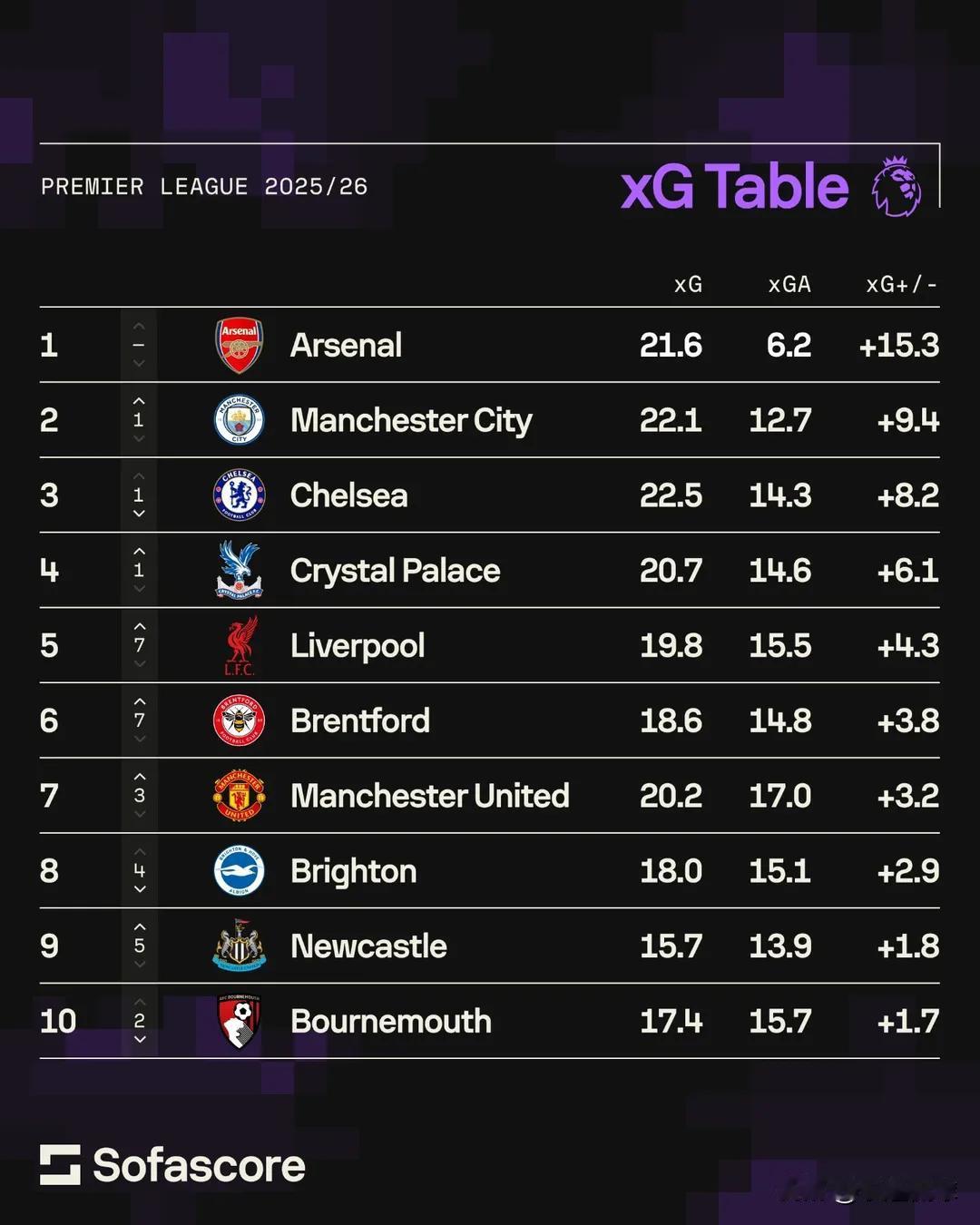The width and height of the screenshot is (980, 1225).
Task: Select the xGA column header
Action: click(789, 284)
